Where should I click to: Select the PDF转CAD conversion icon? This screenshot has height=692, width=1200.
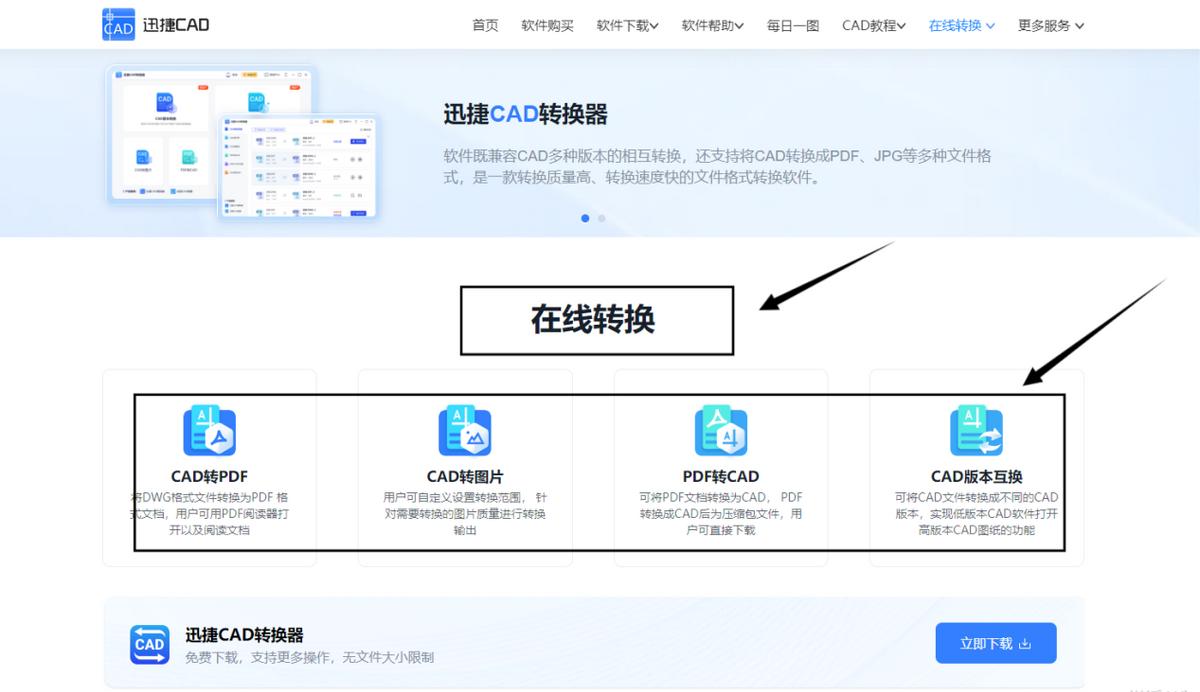click(720, 428)
